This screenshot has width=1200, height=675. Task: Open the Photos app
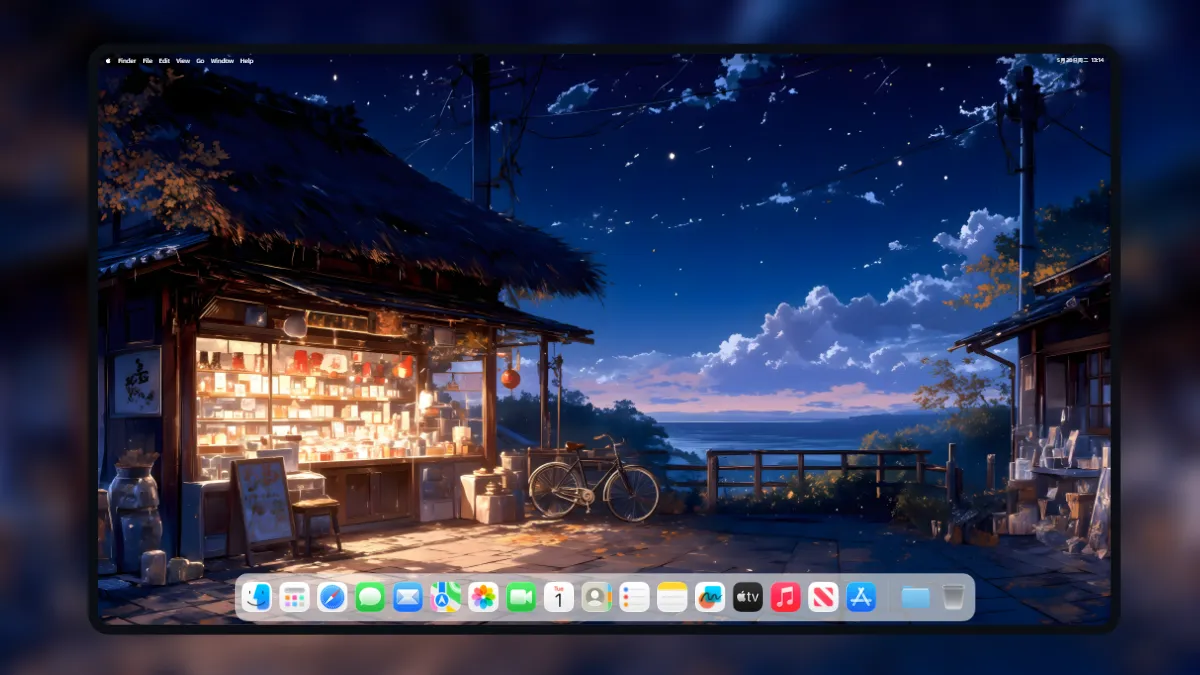tap(483, 597)
